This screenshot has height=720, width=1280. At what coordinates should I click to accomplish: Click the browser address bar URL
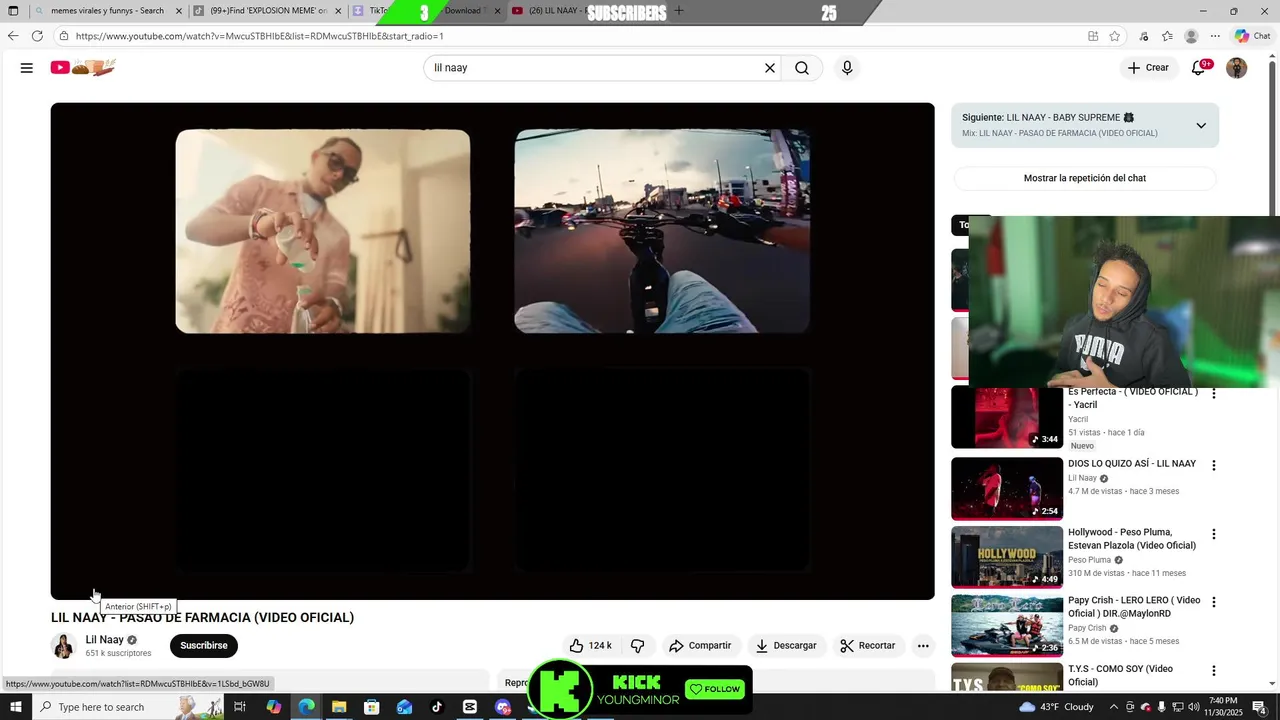pos(260,36)
